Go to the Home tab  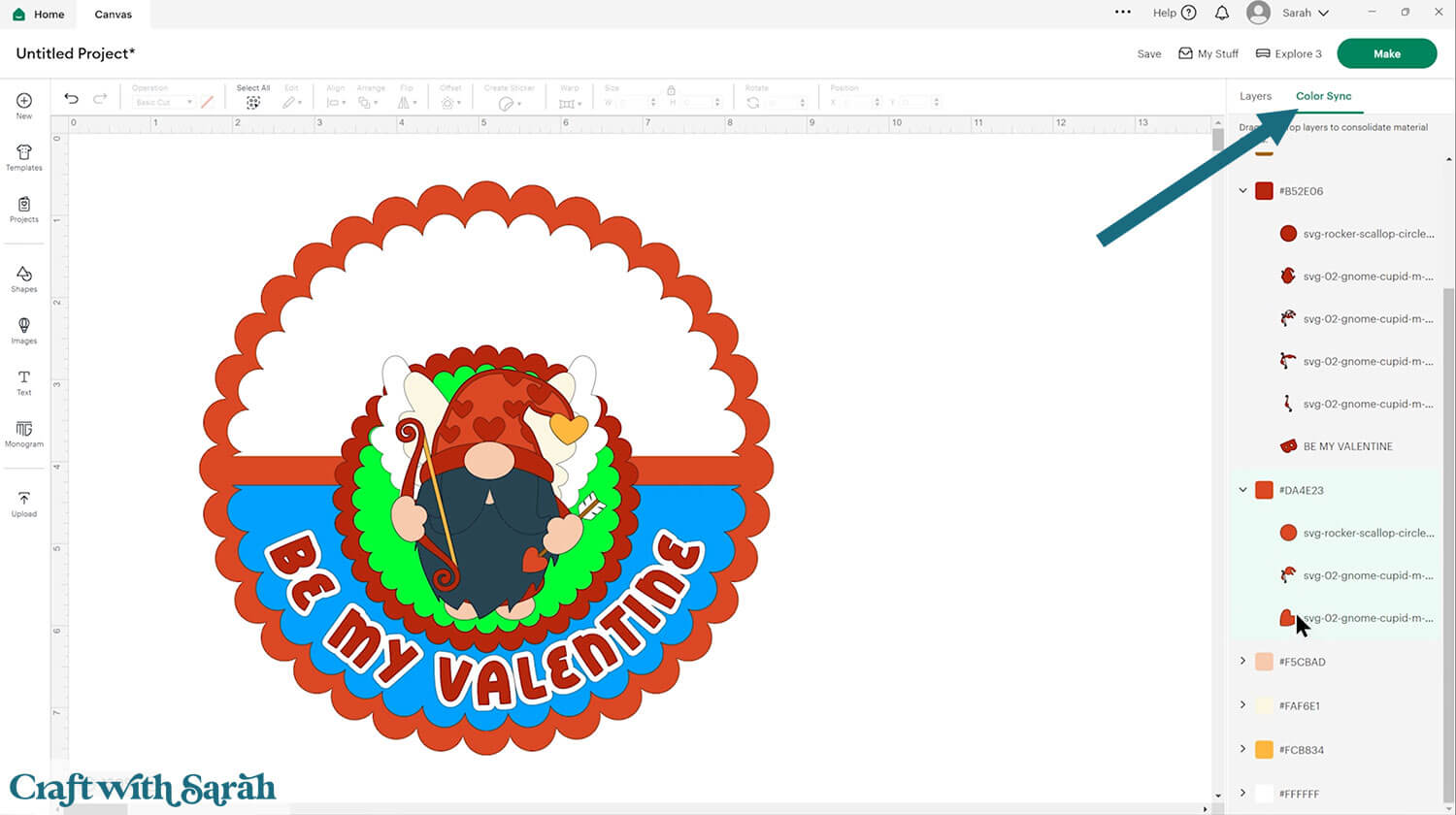pos(39,15)
